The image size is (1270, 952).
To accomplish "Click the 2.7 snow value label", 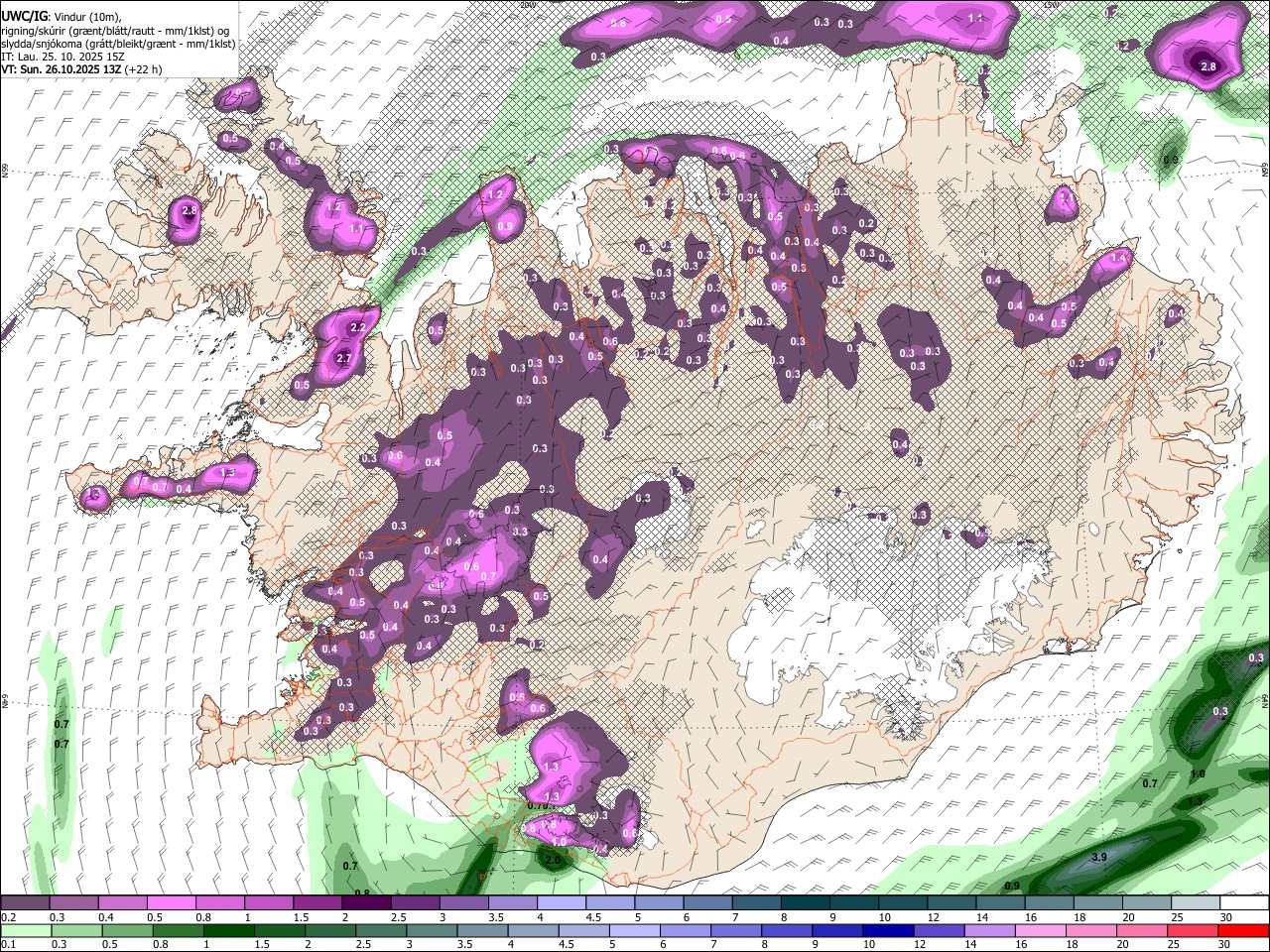I will (345, 358).
